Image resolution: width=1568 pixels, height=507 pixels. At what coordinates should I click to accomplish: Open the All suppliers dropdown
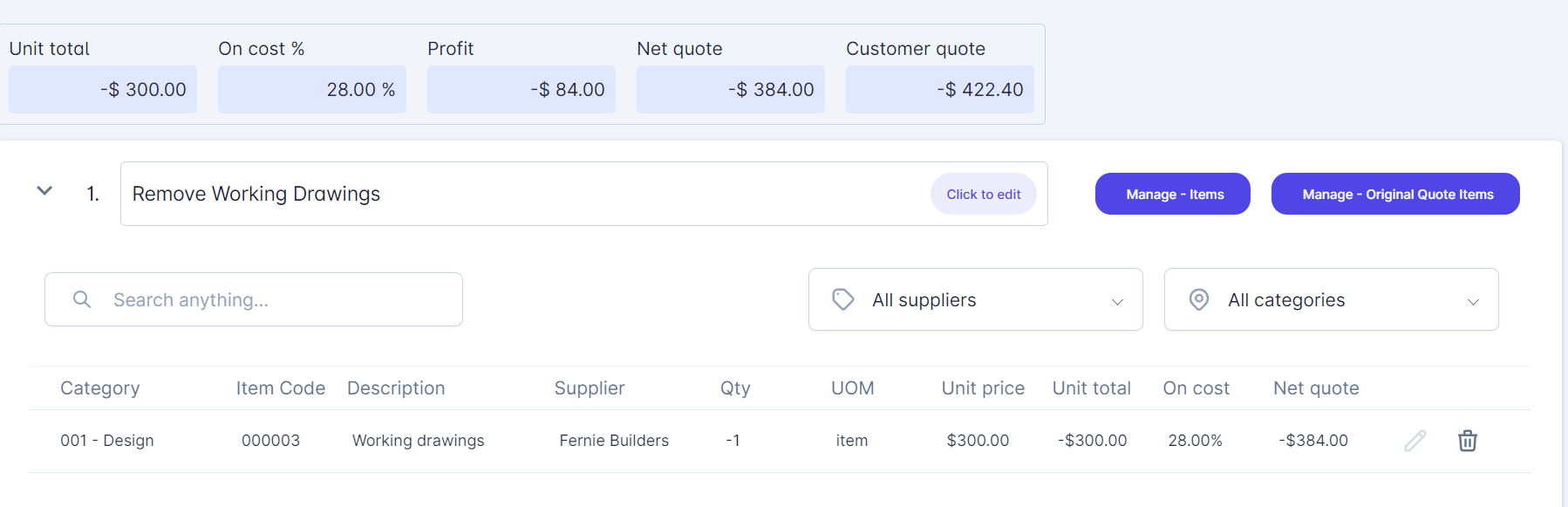[x=975, y=299]
